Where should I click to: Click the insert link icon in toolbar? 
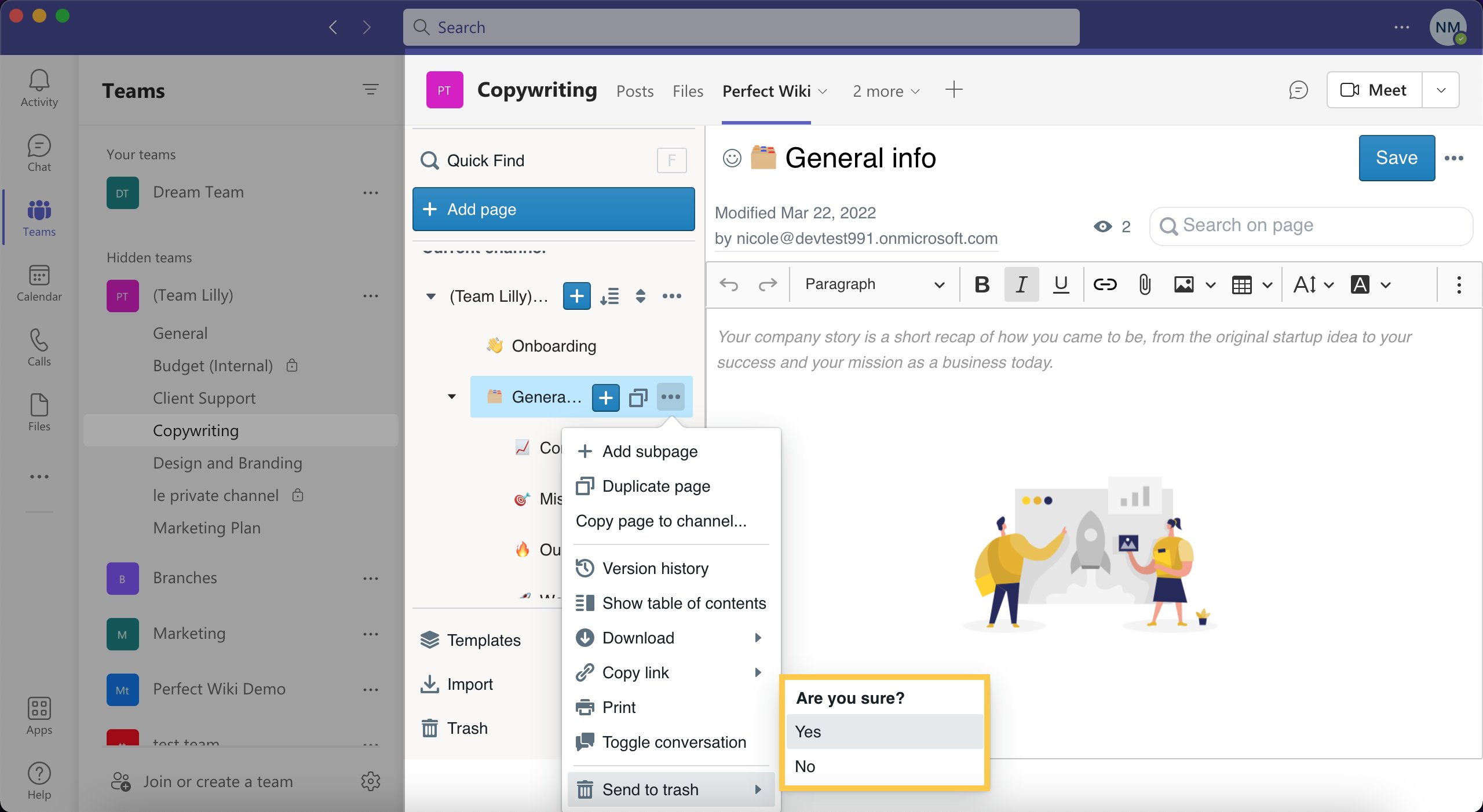(x=1105, y=284)
